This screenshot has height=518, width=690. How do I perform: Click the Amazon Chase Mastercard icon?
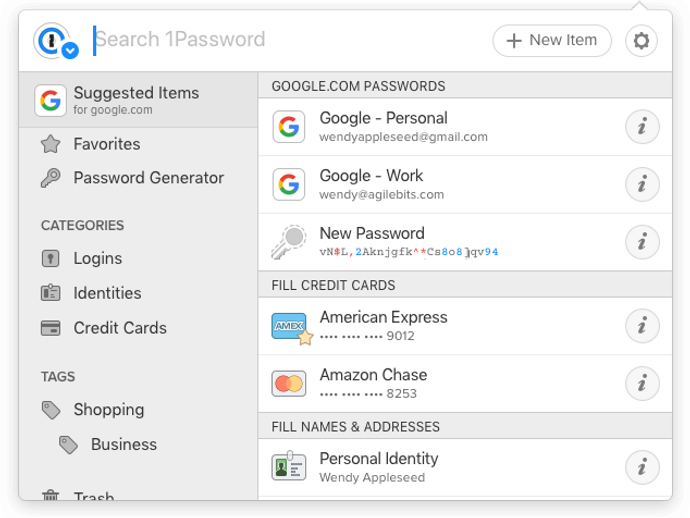289,384
